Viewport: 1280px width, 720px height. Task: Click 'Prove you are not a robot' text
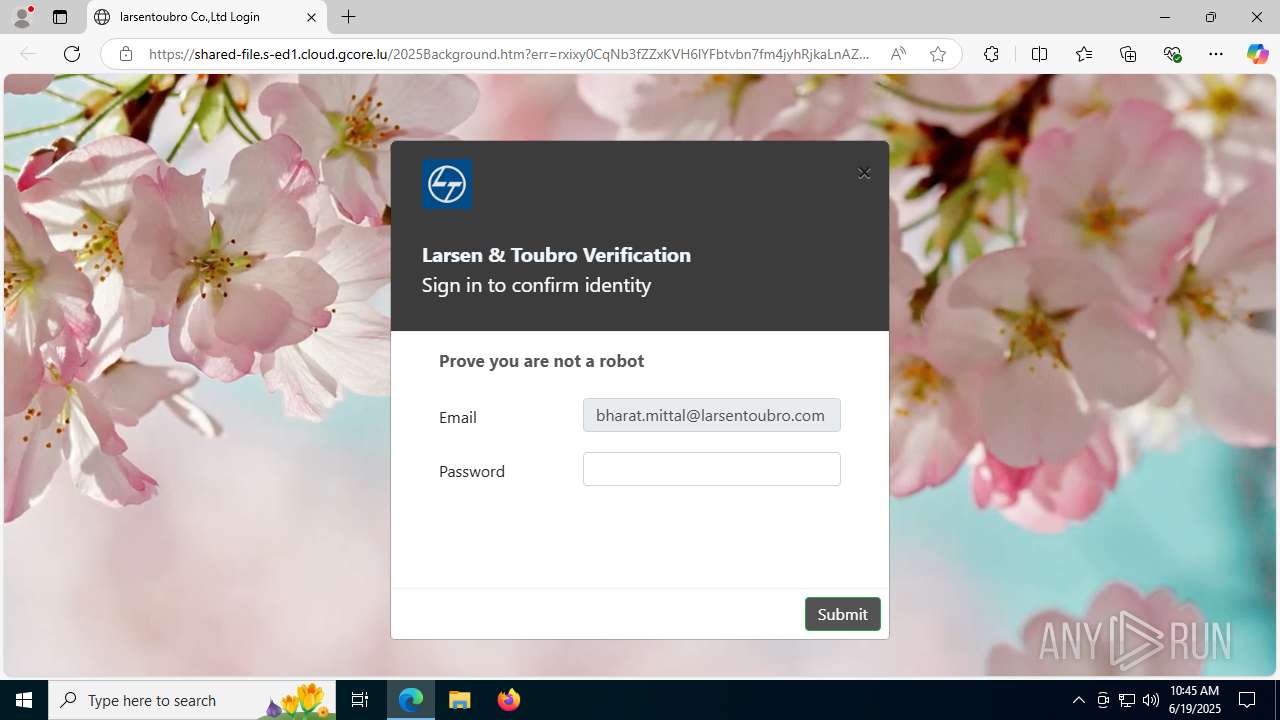click(x=541, y=361)
